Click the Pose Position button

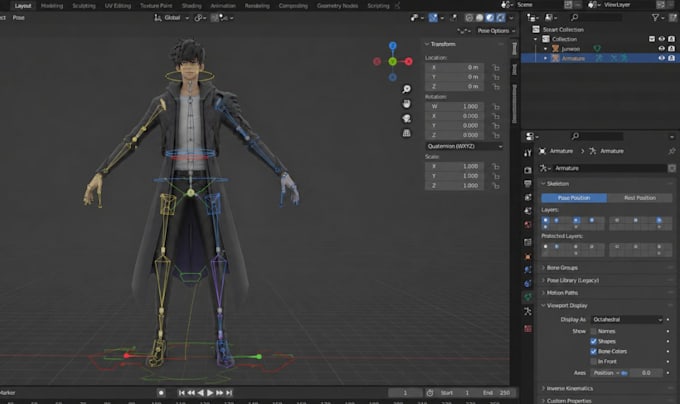coord(574,198)
